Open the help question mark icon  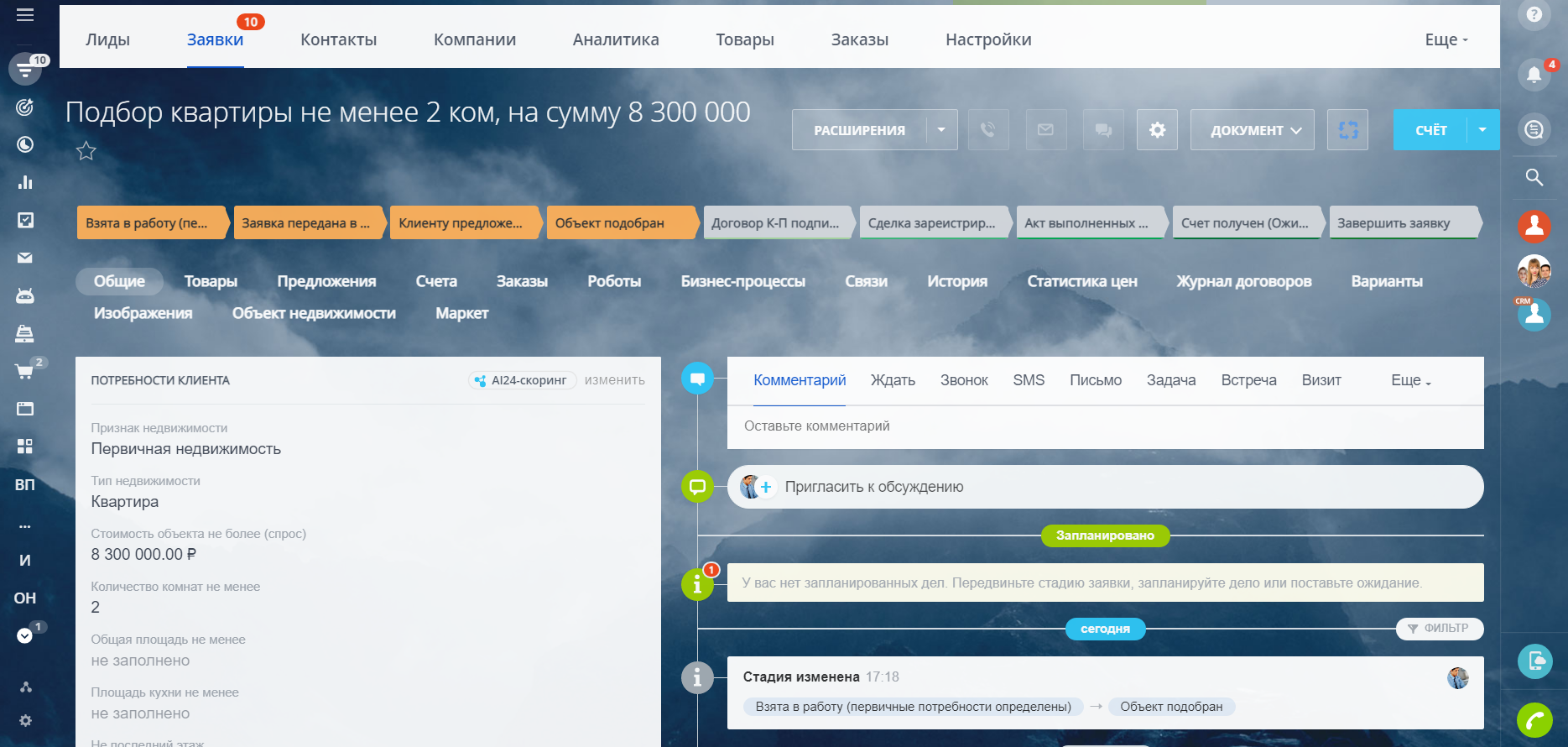pyautogui.click(x=1534, y=14)
